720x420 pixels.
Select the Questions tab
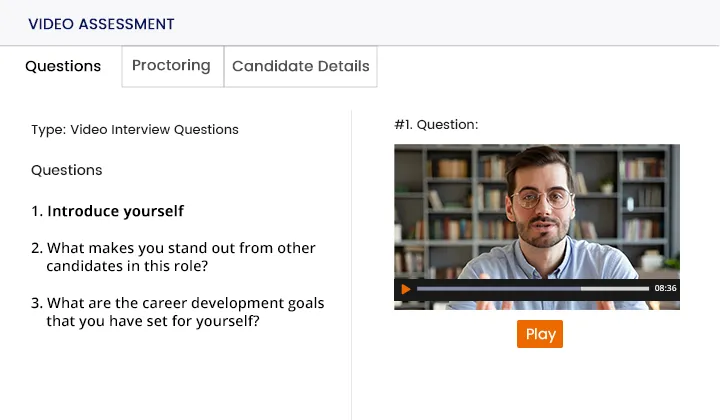(63, 66)
